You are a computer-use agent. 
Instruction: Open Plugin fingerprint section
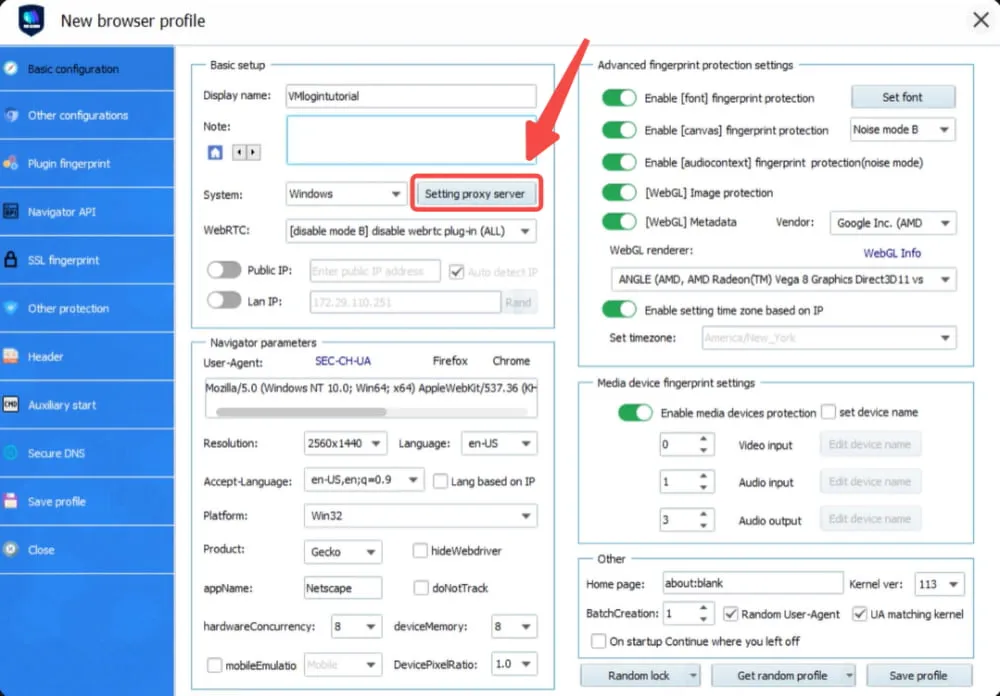pos(87,163)
